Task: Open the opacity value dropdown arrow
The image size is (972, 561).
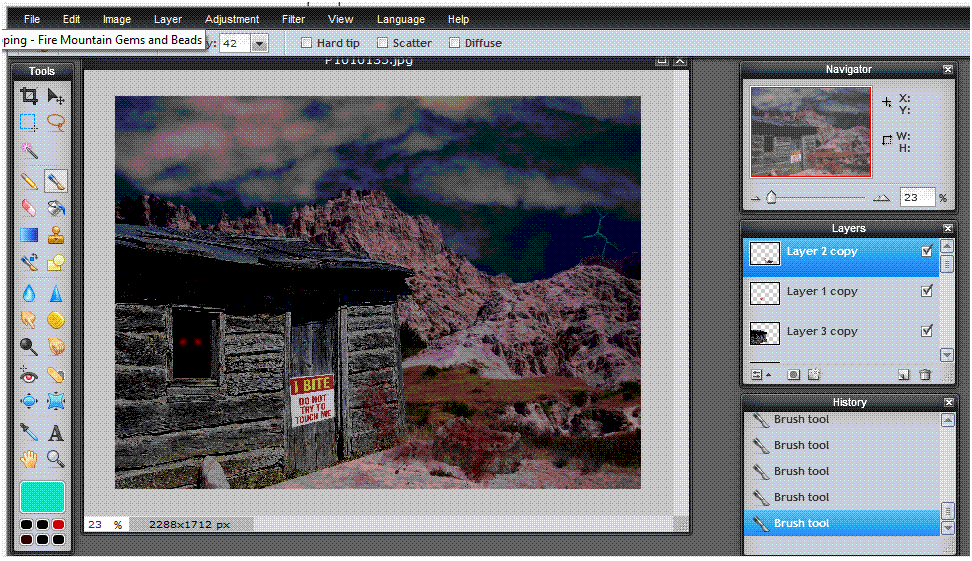Action: [259, 43]
